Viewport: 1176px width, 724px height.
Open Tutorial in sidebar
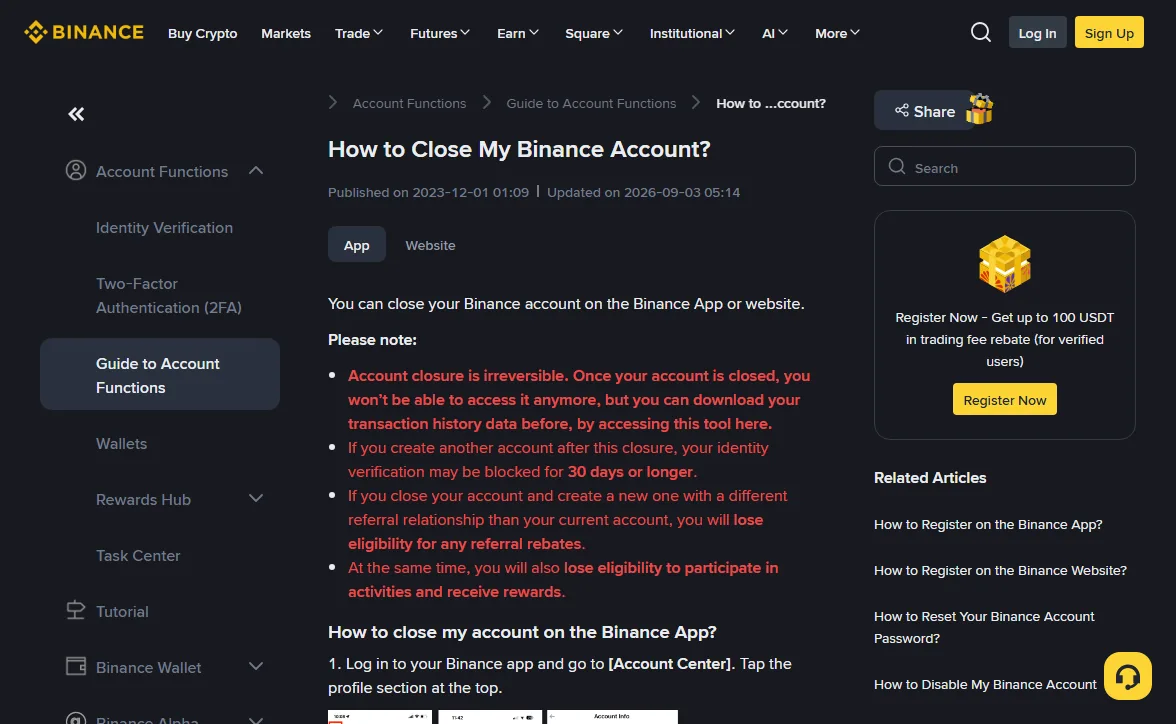122,611
